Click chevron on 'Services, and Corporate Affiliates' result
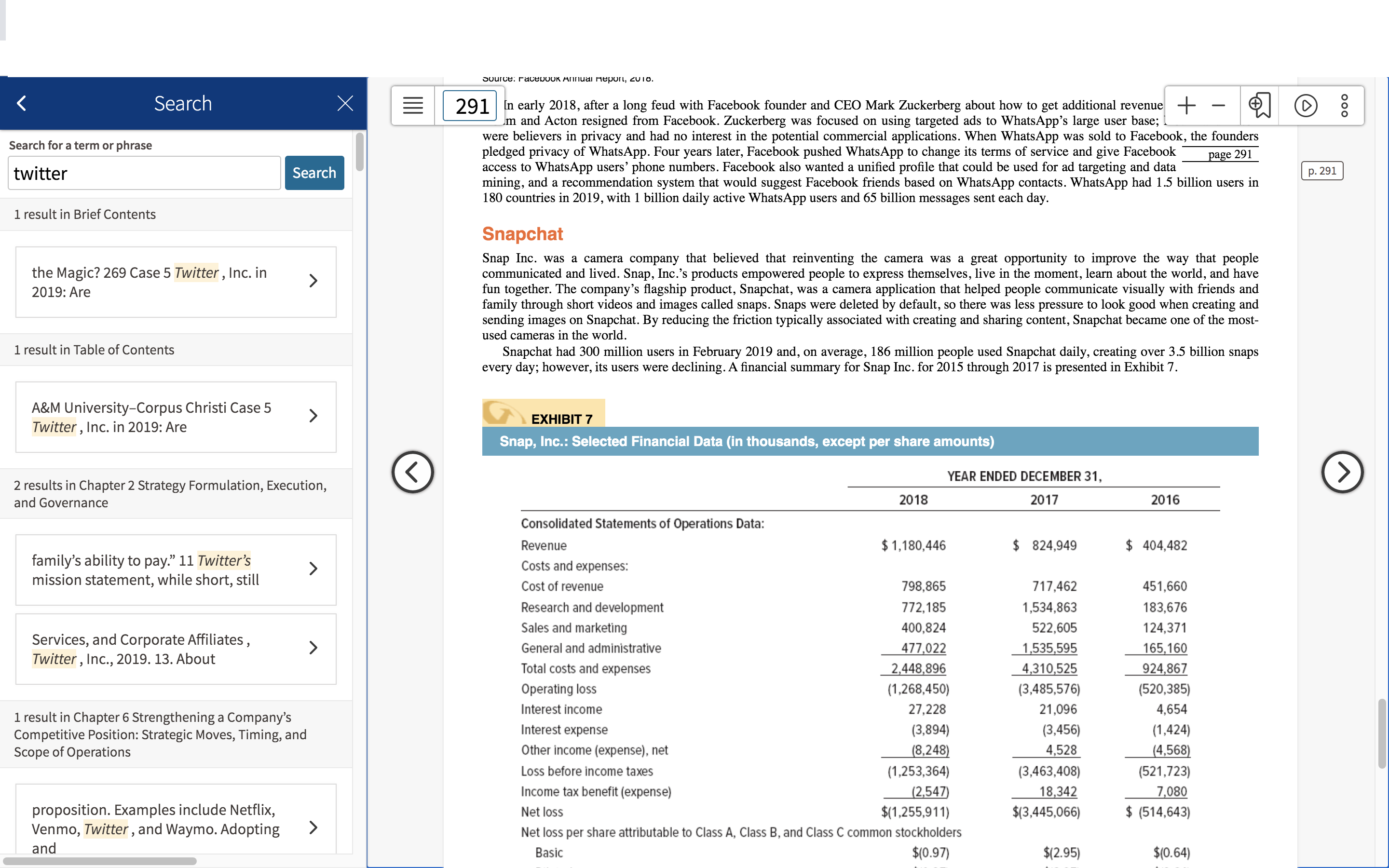 (x=313, y=648)
